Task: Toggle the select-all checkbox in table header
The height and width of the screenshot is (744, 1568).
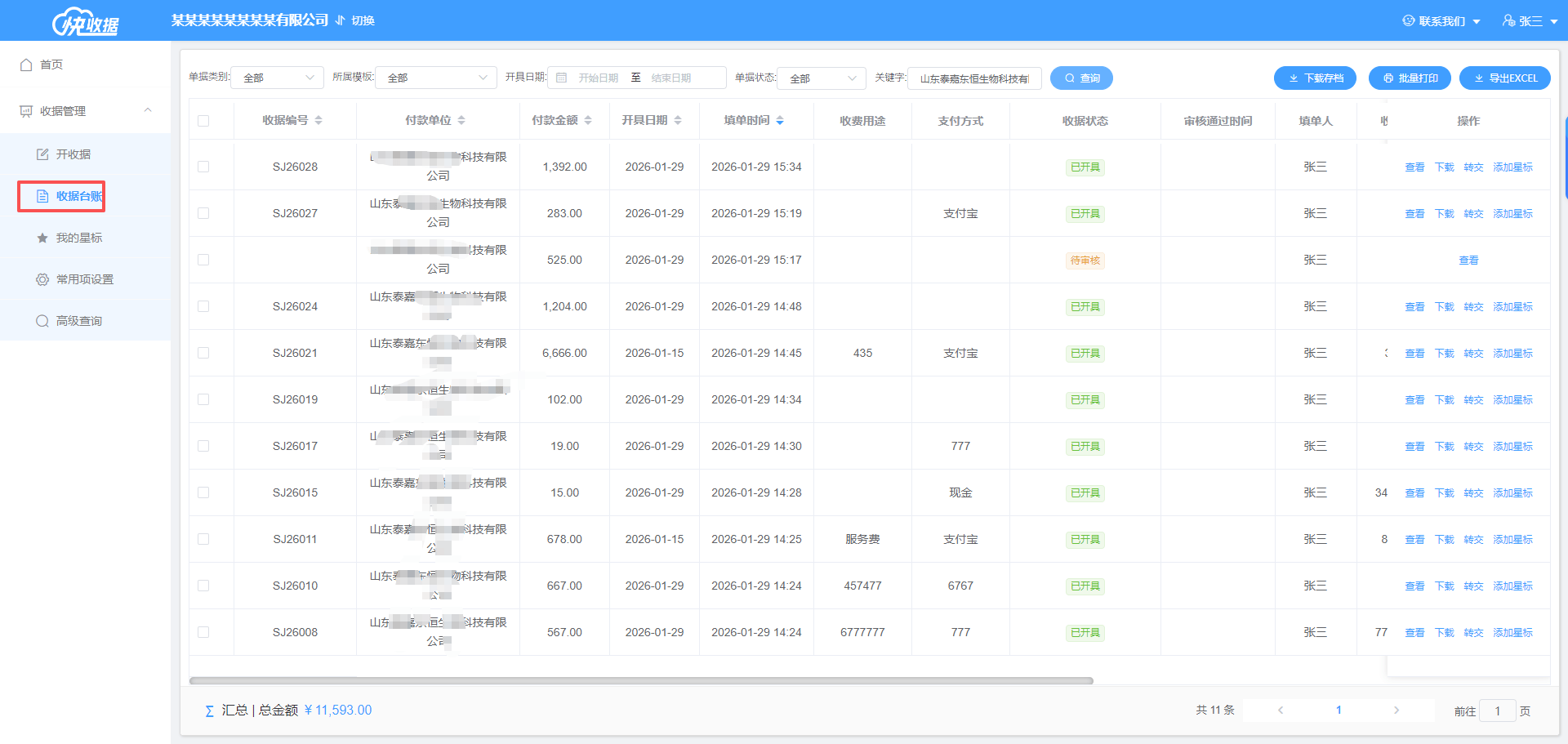Action: click(203, 121)
